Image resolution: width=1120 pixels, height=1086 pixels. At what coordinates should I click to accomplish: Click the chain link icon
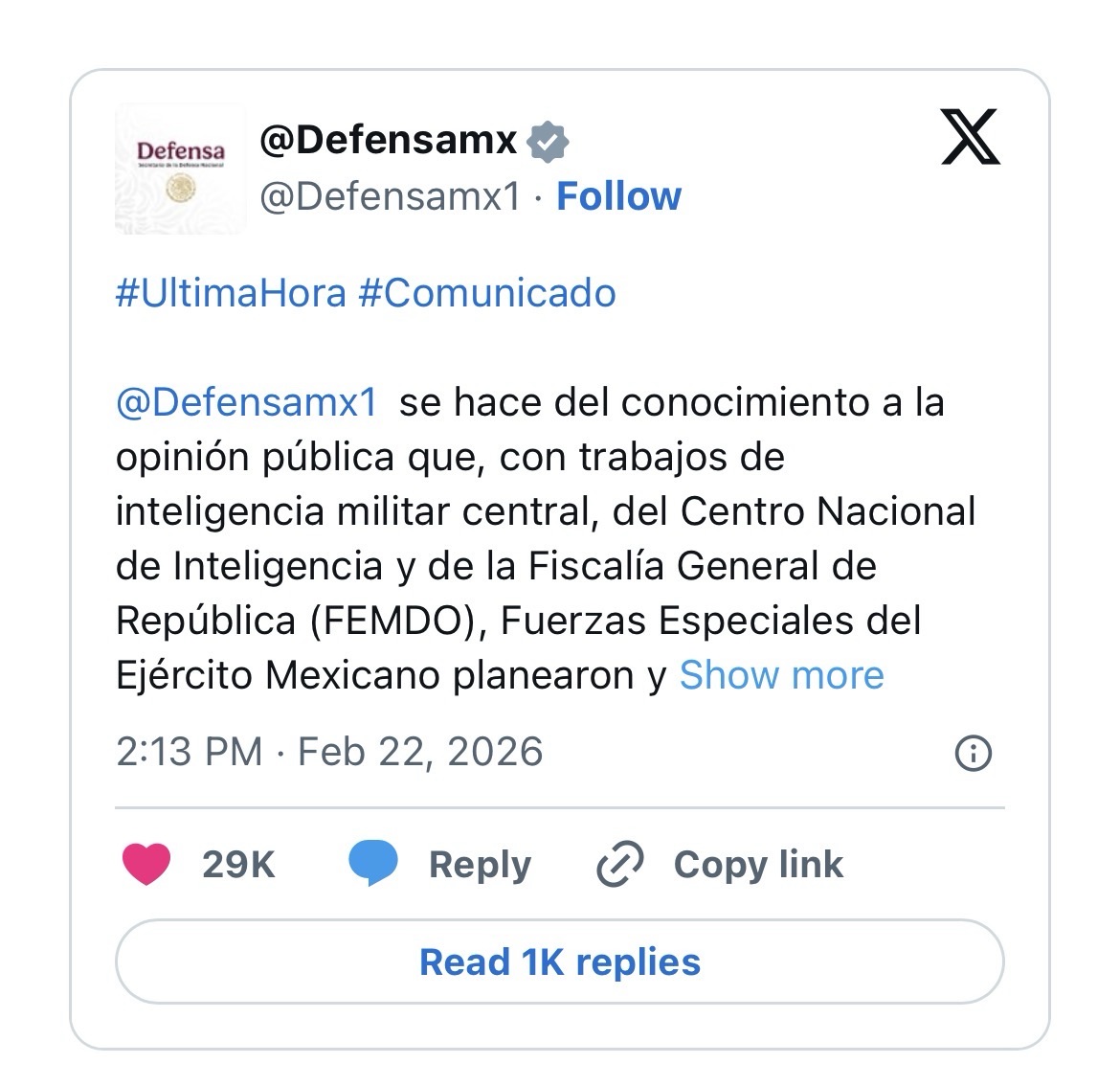click(x=620, y=864)
